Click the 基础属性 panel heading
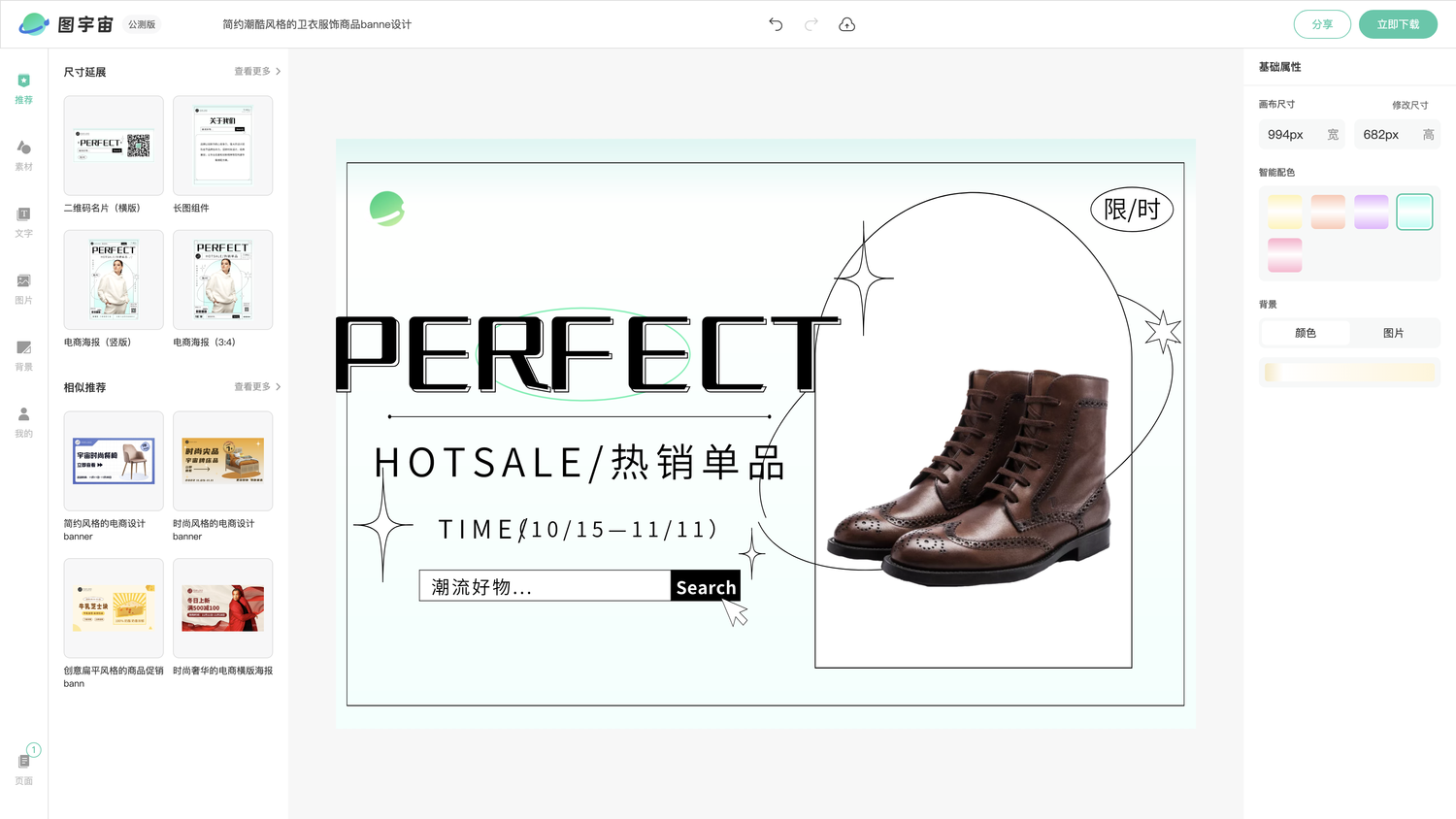This screenshot has width=1456, height=819. pyautogui.click(x=1279, y=67)
